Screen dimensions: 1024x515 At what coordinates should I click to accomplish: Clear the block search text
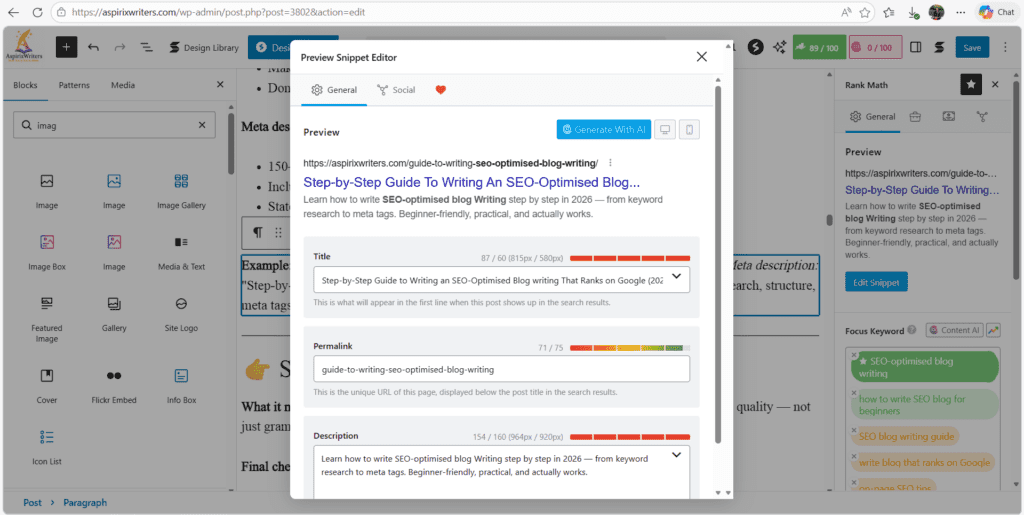(202, 125)
